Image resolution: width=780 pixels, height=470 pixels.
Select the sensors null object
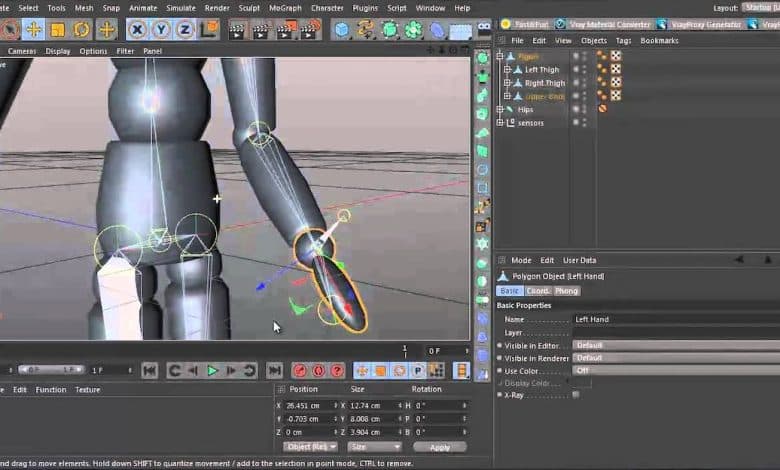point(531,123)
